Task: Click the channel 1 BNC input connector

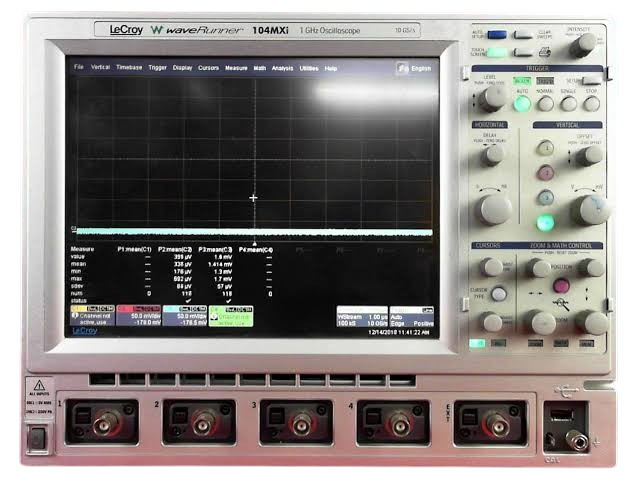Action: pos(107,425)
